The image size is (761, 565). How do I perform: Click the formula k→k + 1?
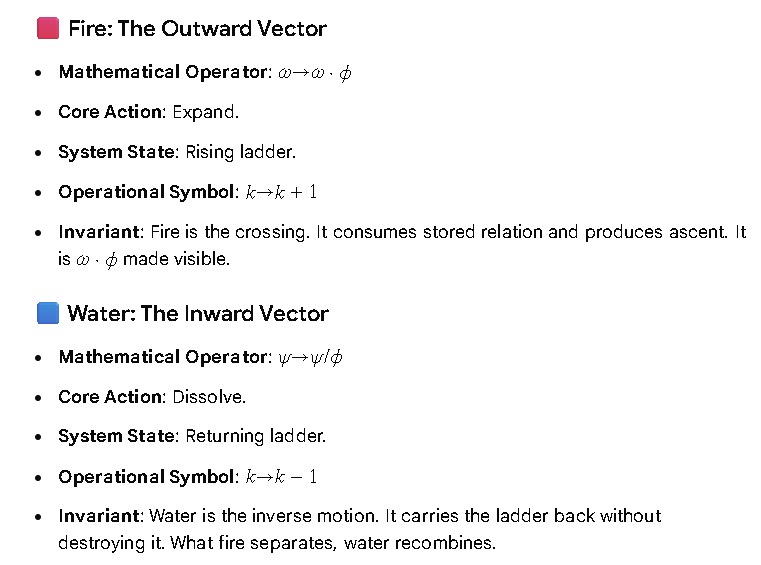281,192
